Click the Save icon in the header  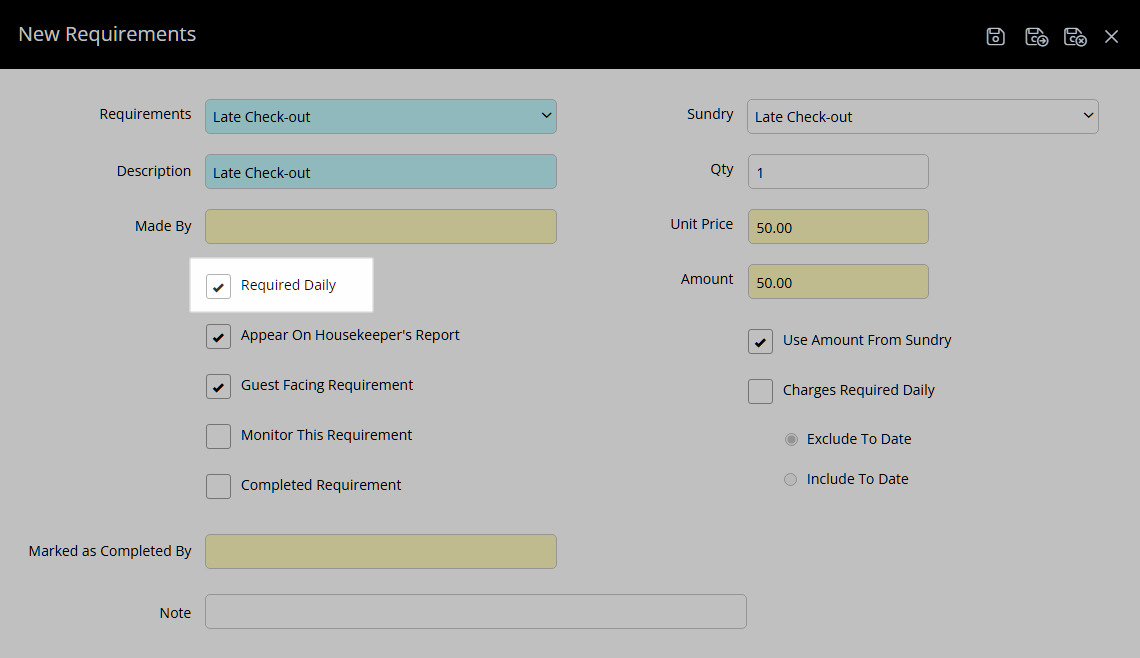pyautogui.click(x=995, y=36)
